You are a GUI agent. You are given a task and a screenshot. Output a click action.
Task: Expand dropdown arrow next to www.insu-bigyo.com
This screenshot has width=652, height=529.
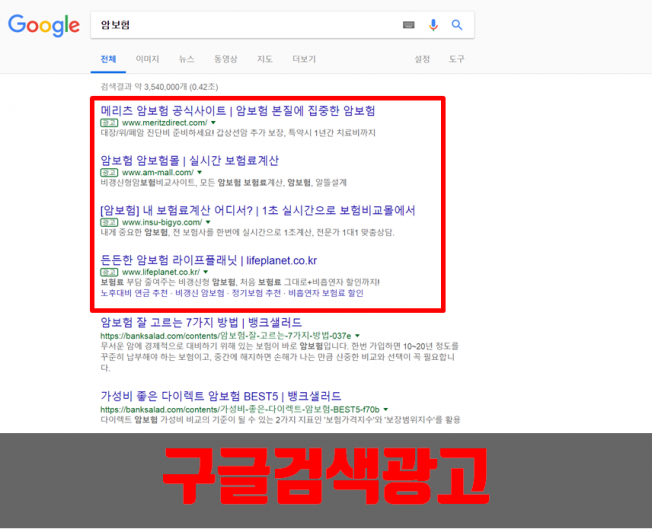[208, 222]
